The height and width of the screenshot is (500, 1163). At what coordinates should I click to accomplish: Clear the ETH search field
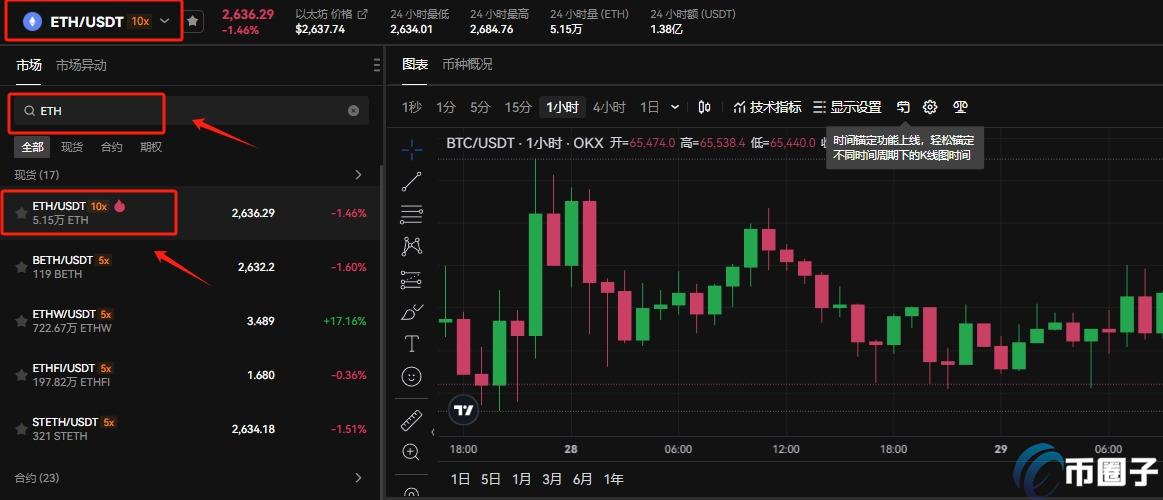click(x=354, y=111)
